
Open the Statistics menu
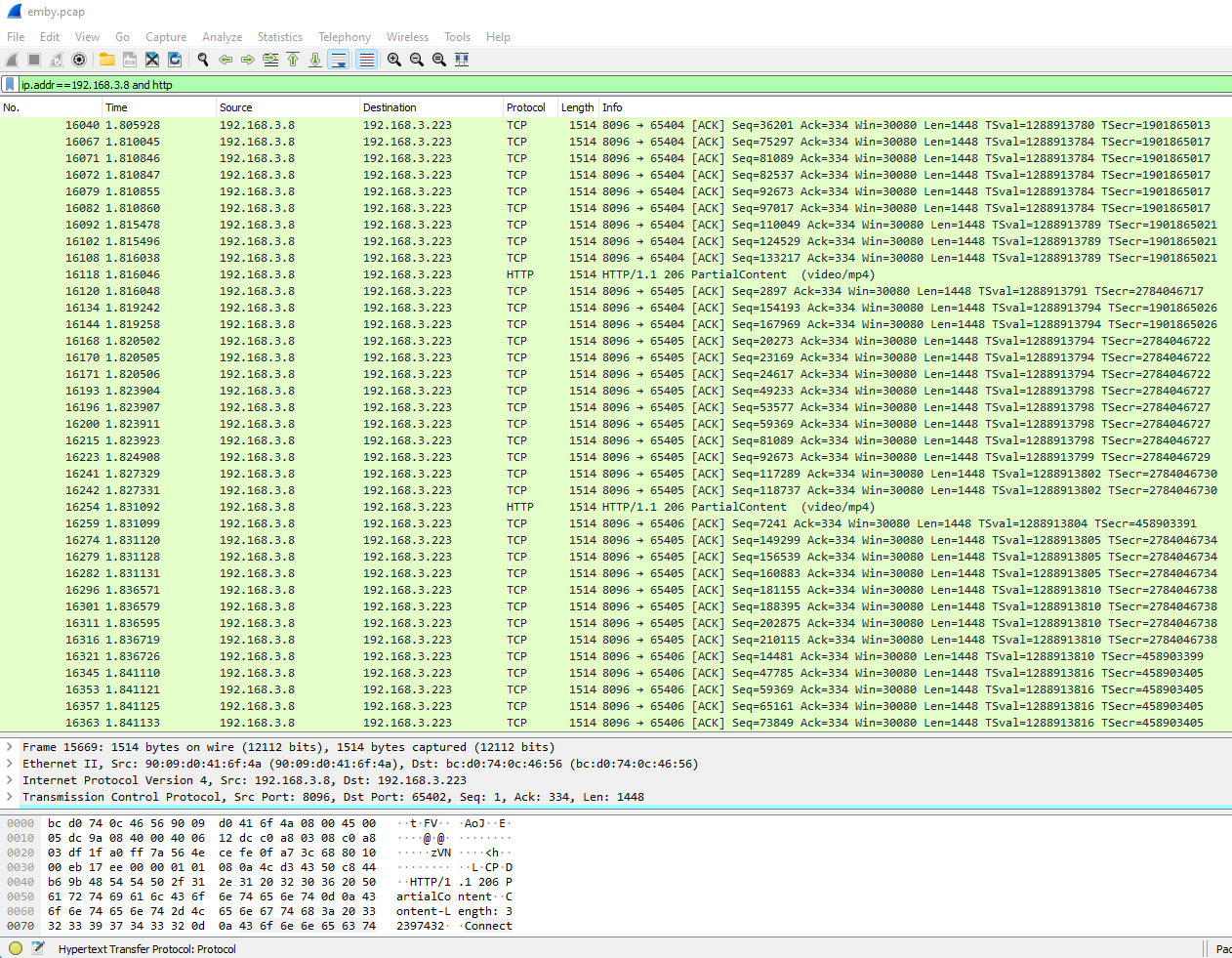click(279, 37)
